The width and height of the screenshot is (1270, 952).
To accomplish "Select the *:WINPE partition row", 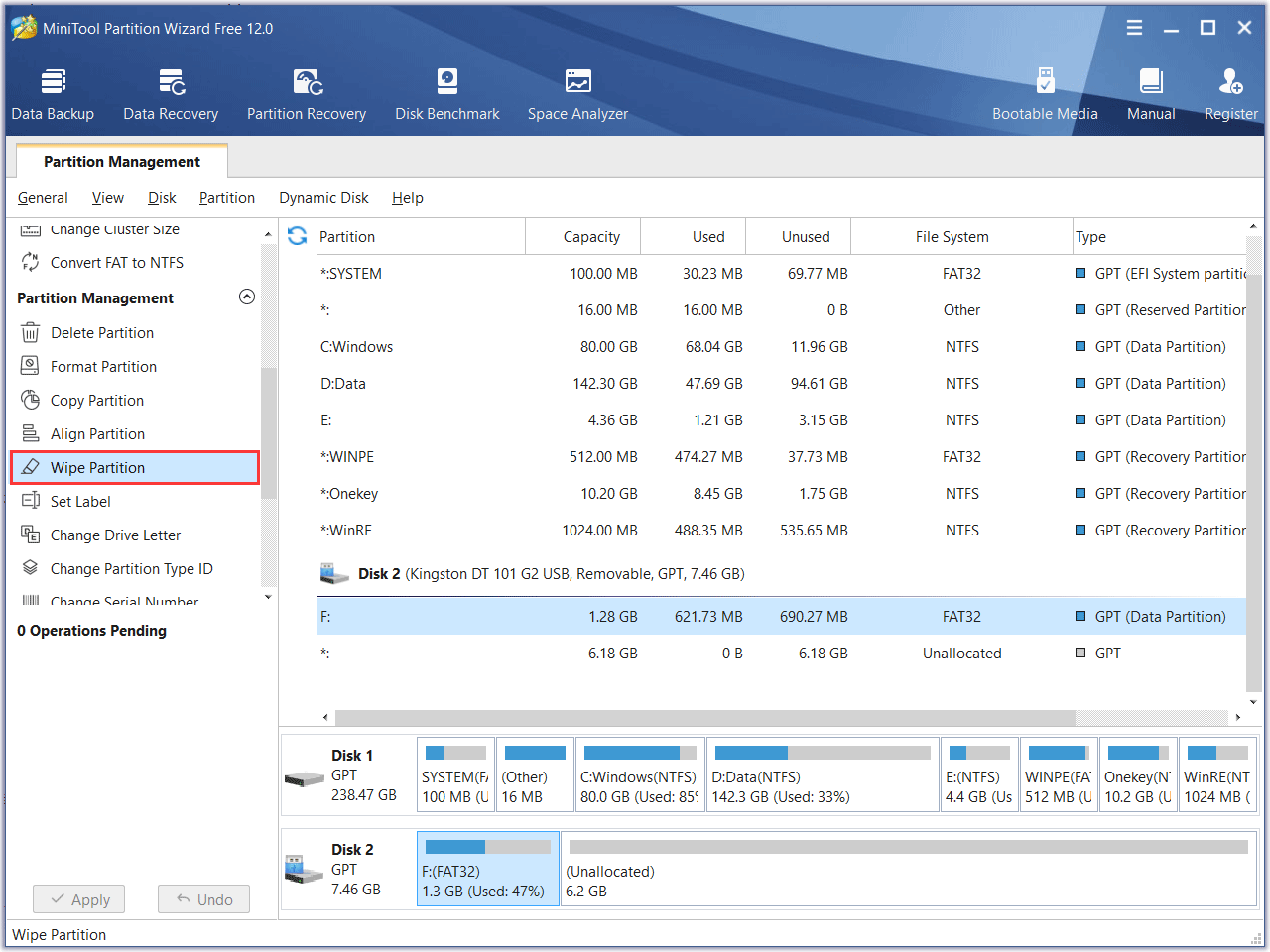I will (x=782, y=457).
